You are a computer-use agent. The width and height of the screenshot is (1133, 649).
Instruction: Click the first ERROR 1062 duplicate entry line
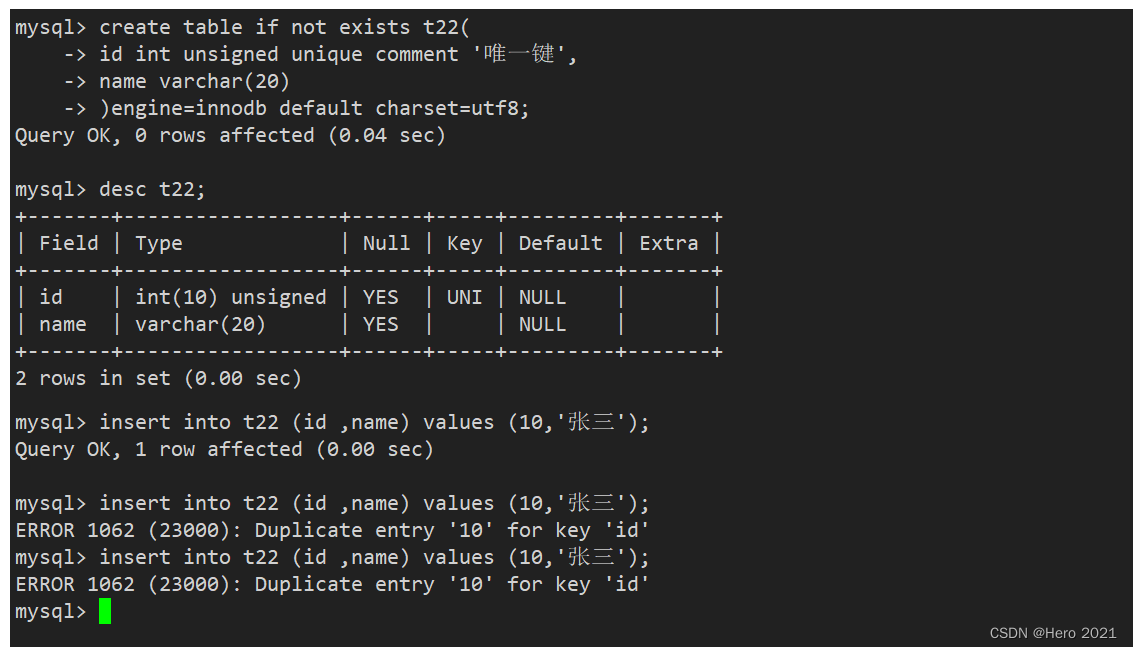[332, 530]
